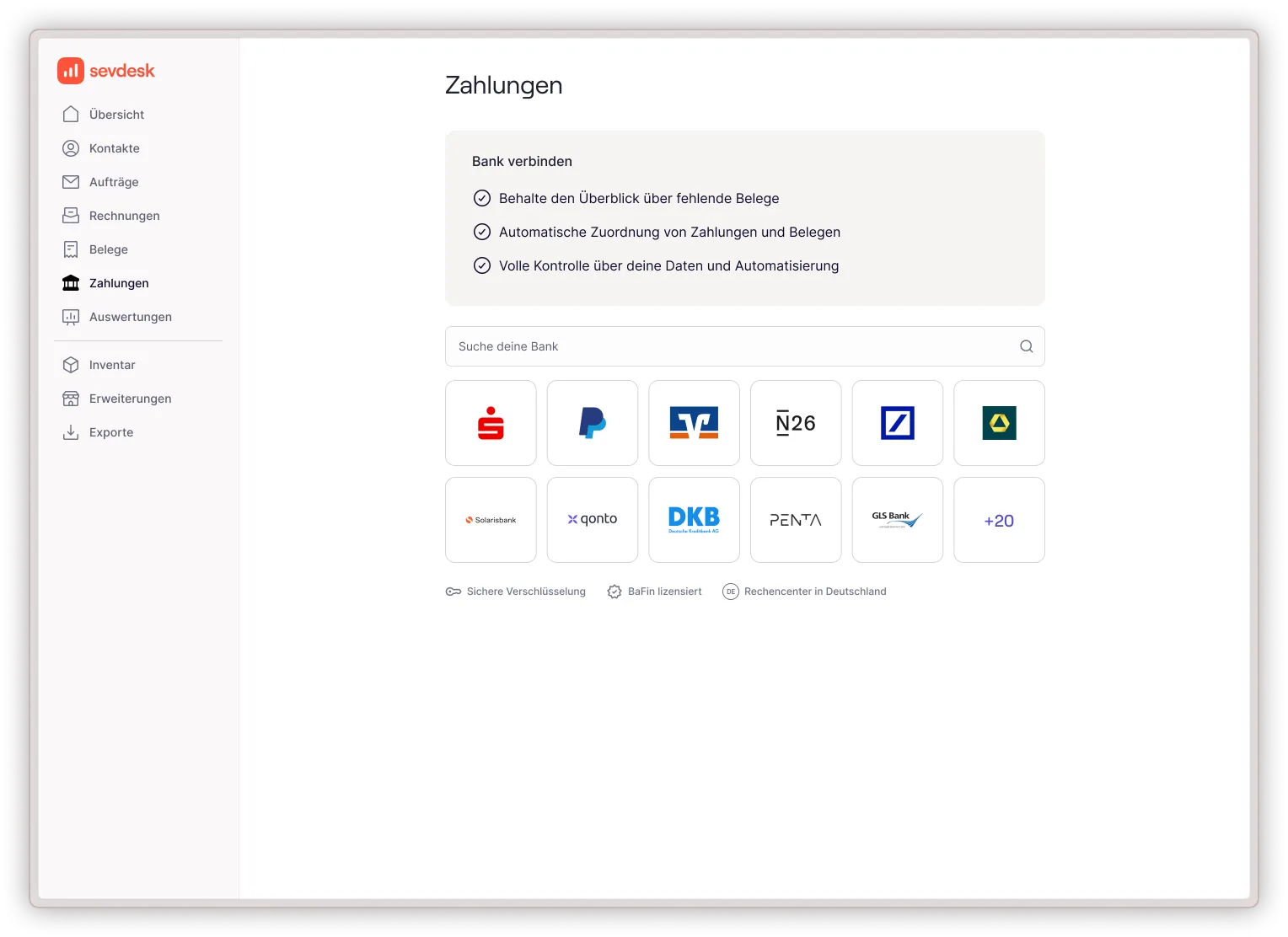Open the Erweiterungen store icon
Image resolution: width=1288 pixels, height=937 pixels.
71,399
